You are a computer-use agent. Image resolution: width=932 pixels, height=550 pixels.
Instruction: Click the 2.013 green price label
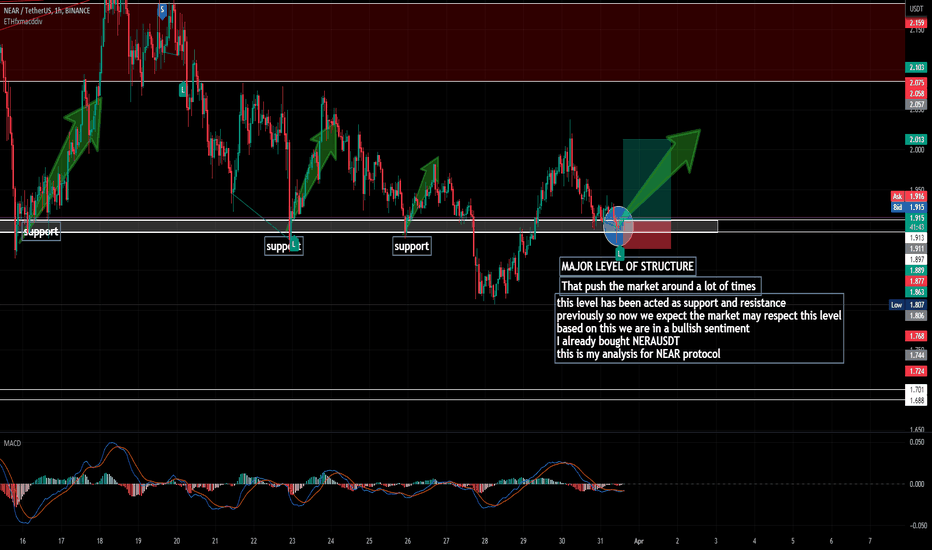[x=917, y=140]
